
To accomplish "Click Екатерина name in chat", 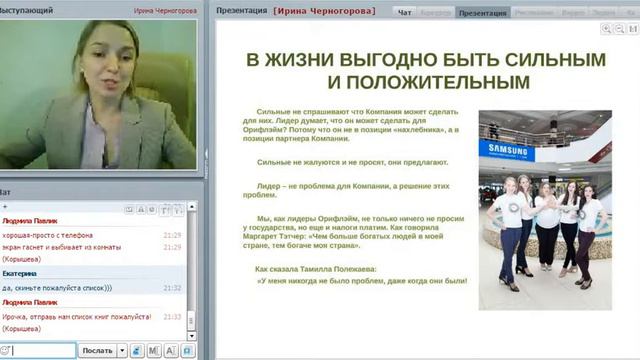I will (x=19, y=273).
